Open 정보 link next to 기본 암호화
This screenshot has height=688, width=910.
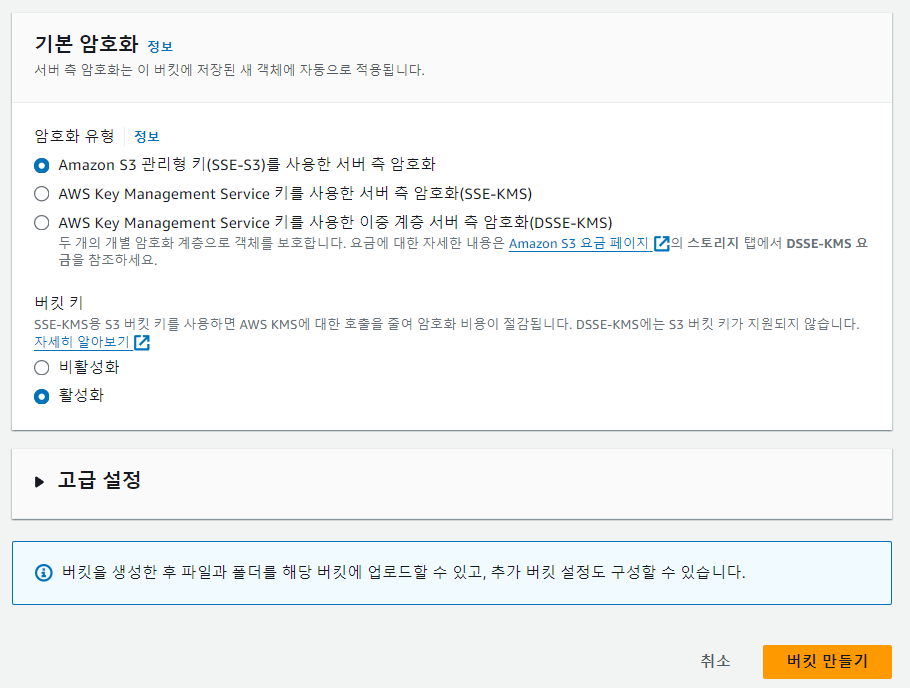(160, 46)
